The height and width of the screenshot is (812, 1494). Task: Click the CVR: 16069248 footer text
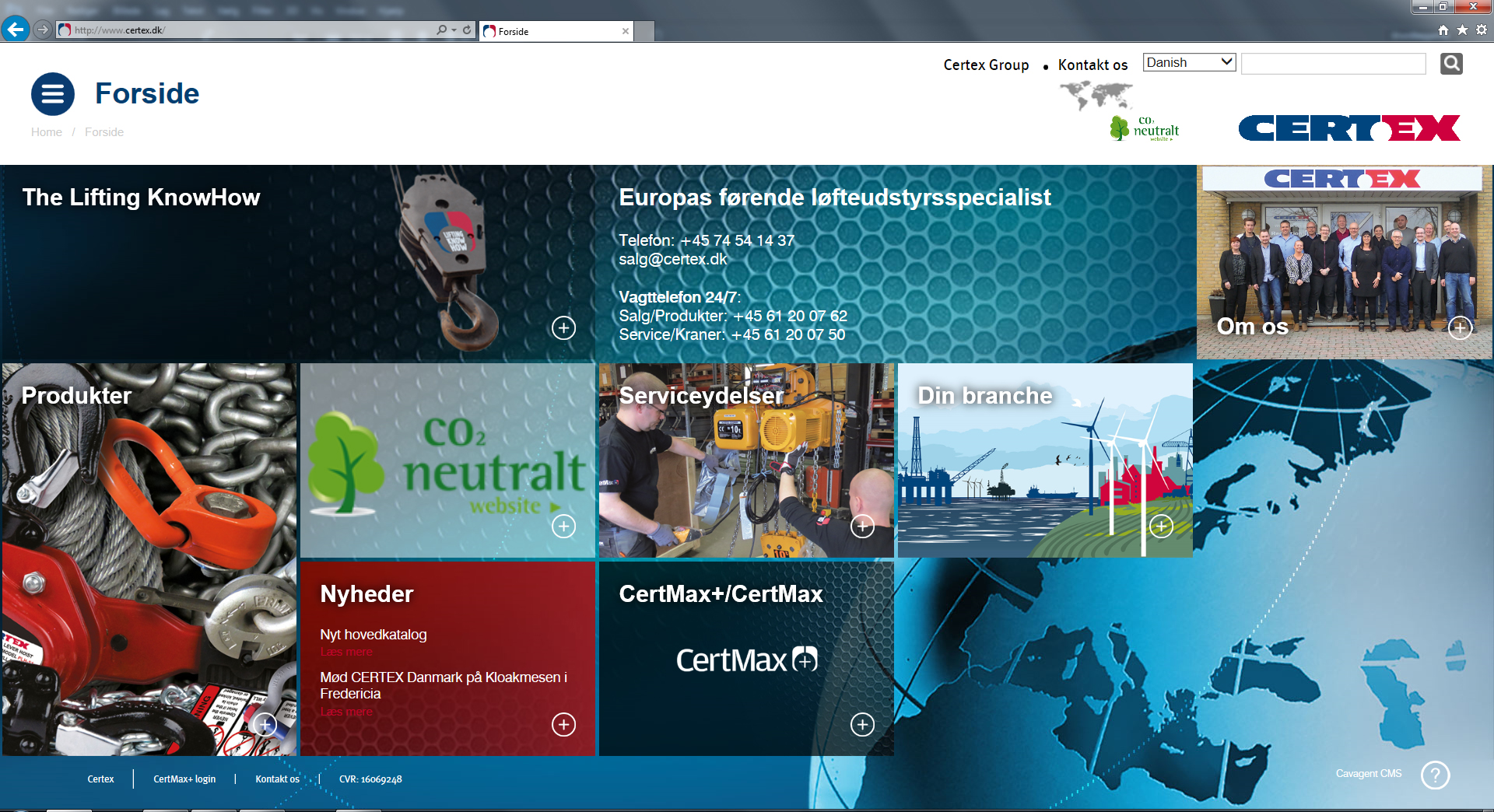[x=370, y=779]
